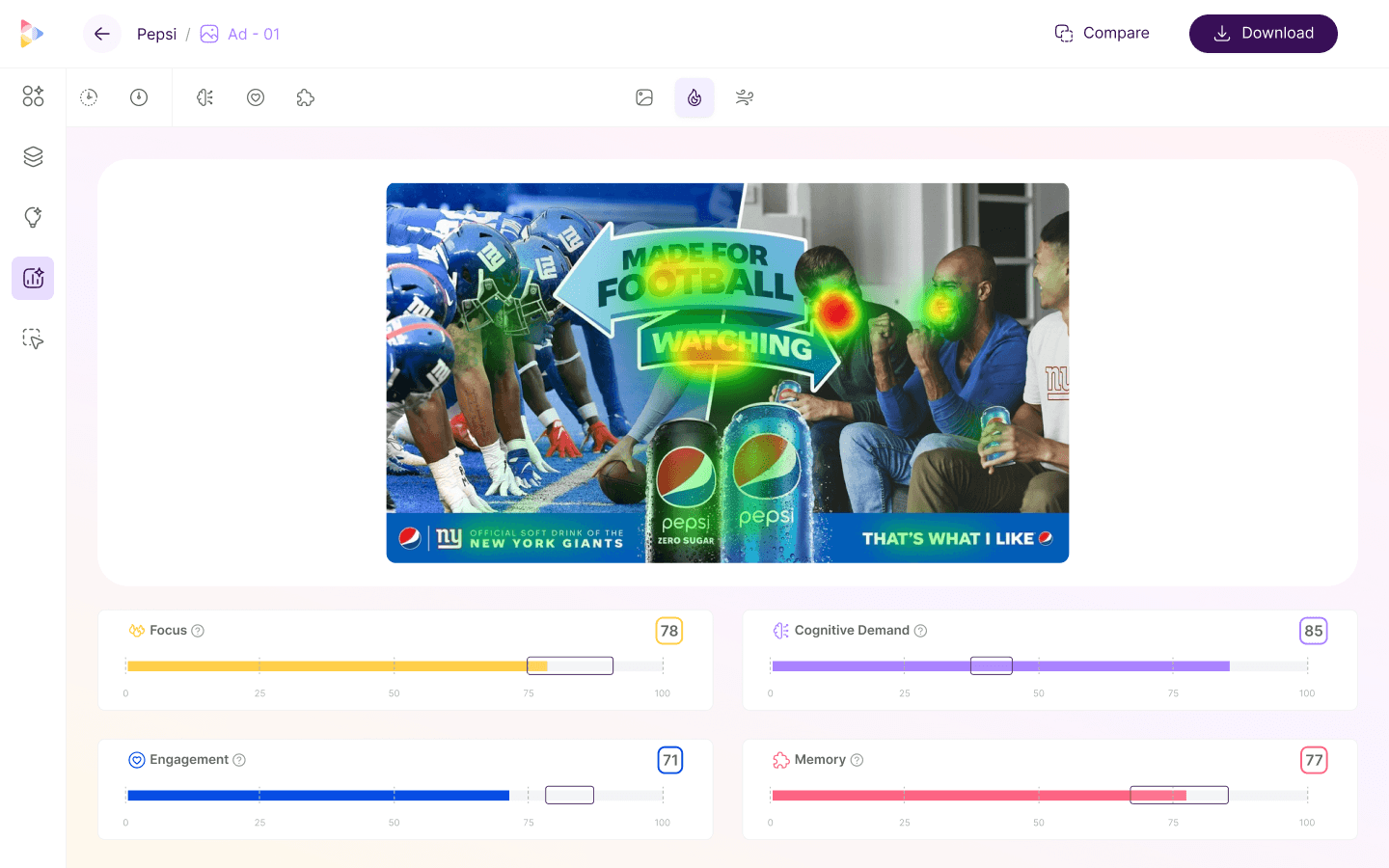Go back using the arrow button

[101, 33]
